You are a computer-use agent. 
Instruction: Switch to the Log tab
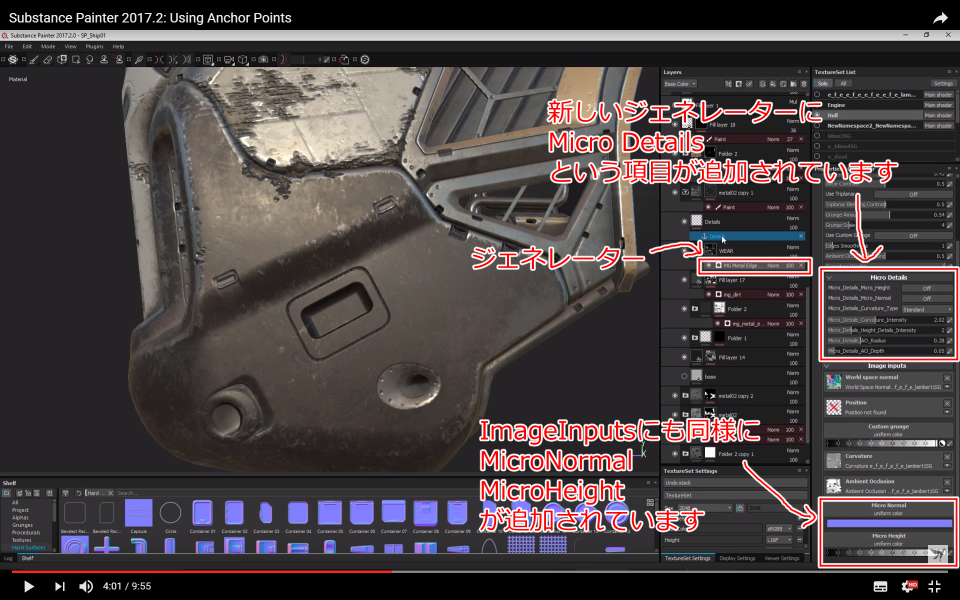pos(8,558)
